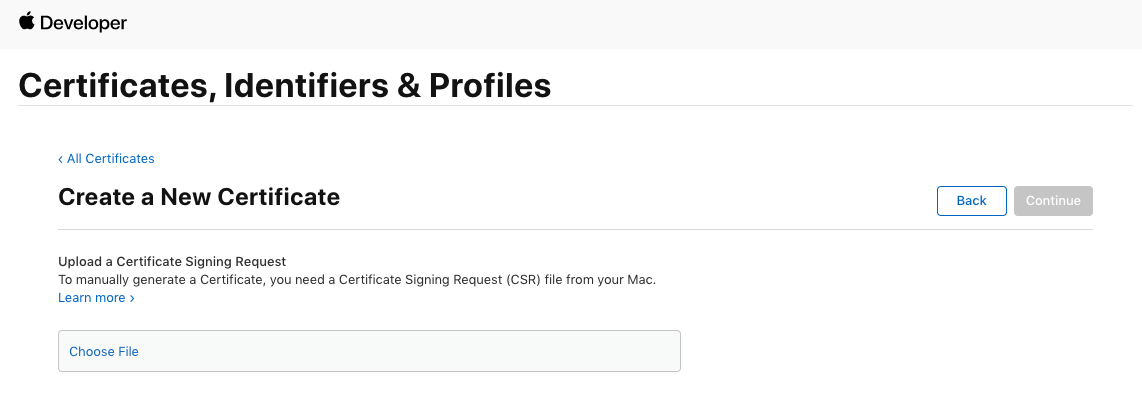Image resolution: width=1142 pixels, height=398 pixels.
Task: Click the Certificates, Identifiers & Profiles heading
Action: coord(285,86)
